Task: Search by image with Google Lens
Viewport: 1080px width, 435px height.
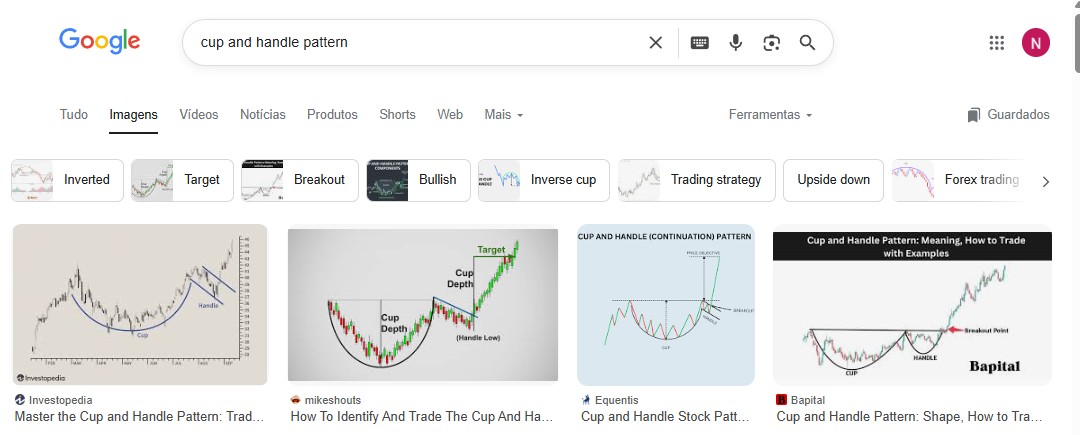Action: [x=771, y=42]
